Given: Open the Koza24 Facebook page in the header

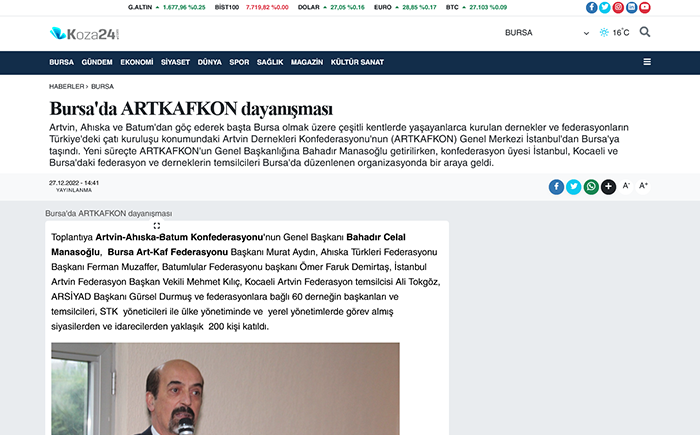Looking at the screenshot, I should (x=592, y=7).
